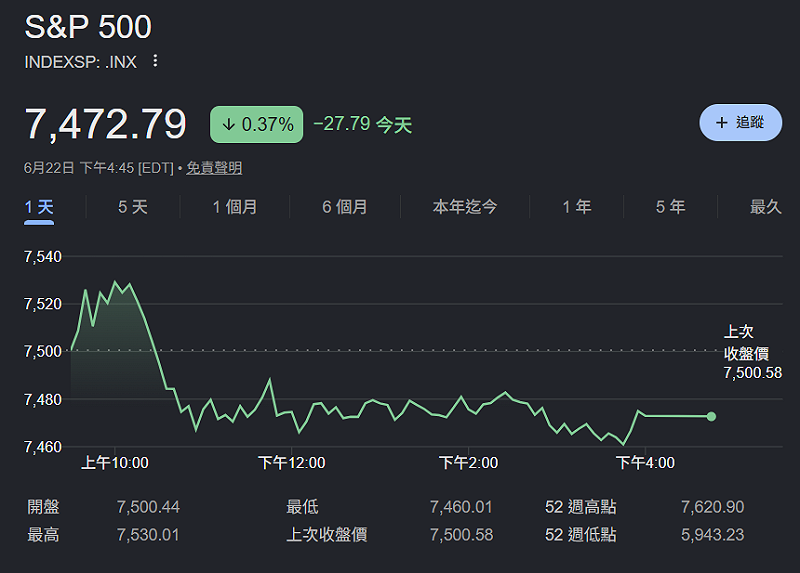Screen dimensions: 800x573
Task: Click the 52 週高點 label
Action: click(x=581, y=507)
